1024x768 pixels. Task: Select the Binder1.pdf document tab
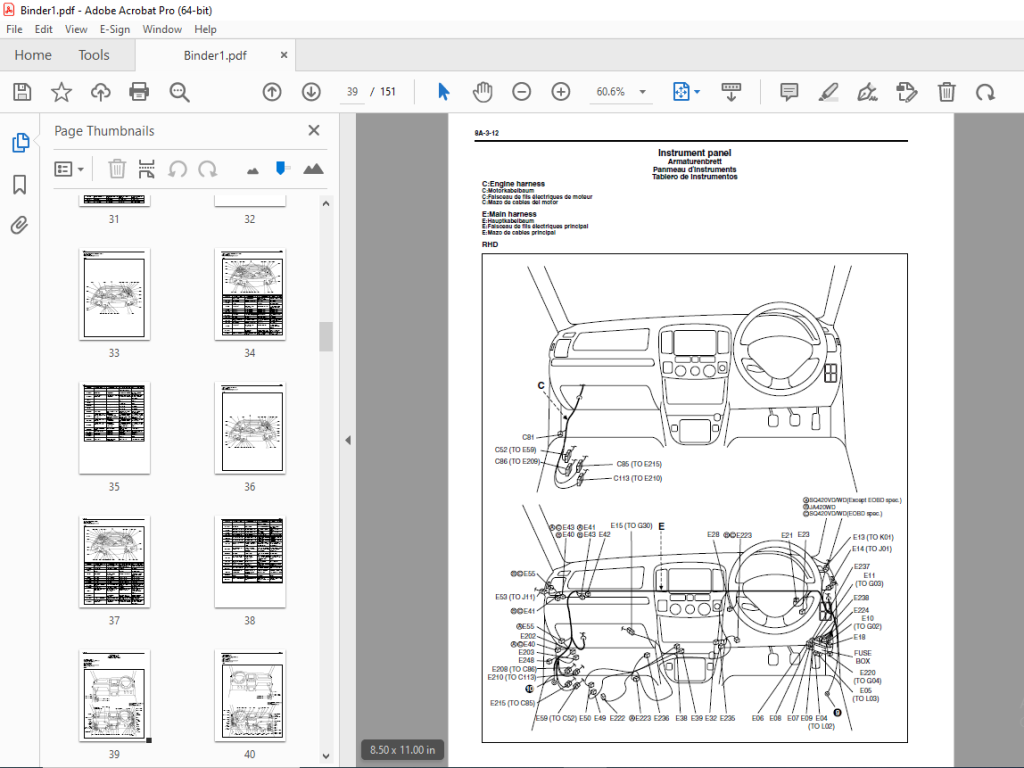pos(215,56)
